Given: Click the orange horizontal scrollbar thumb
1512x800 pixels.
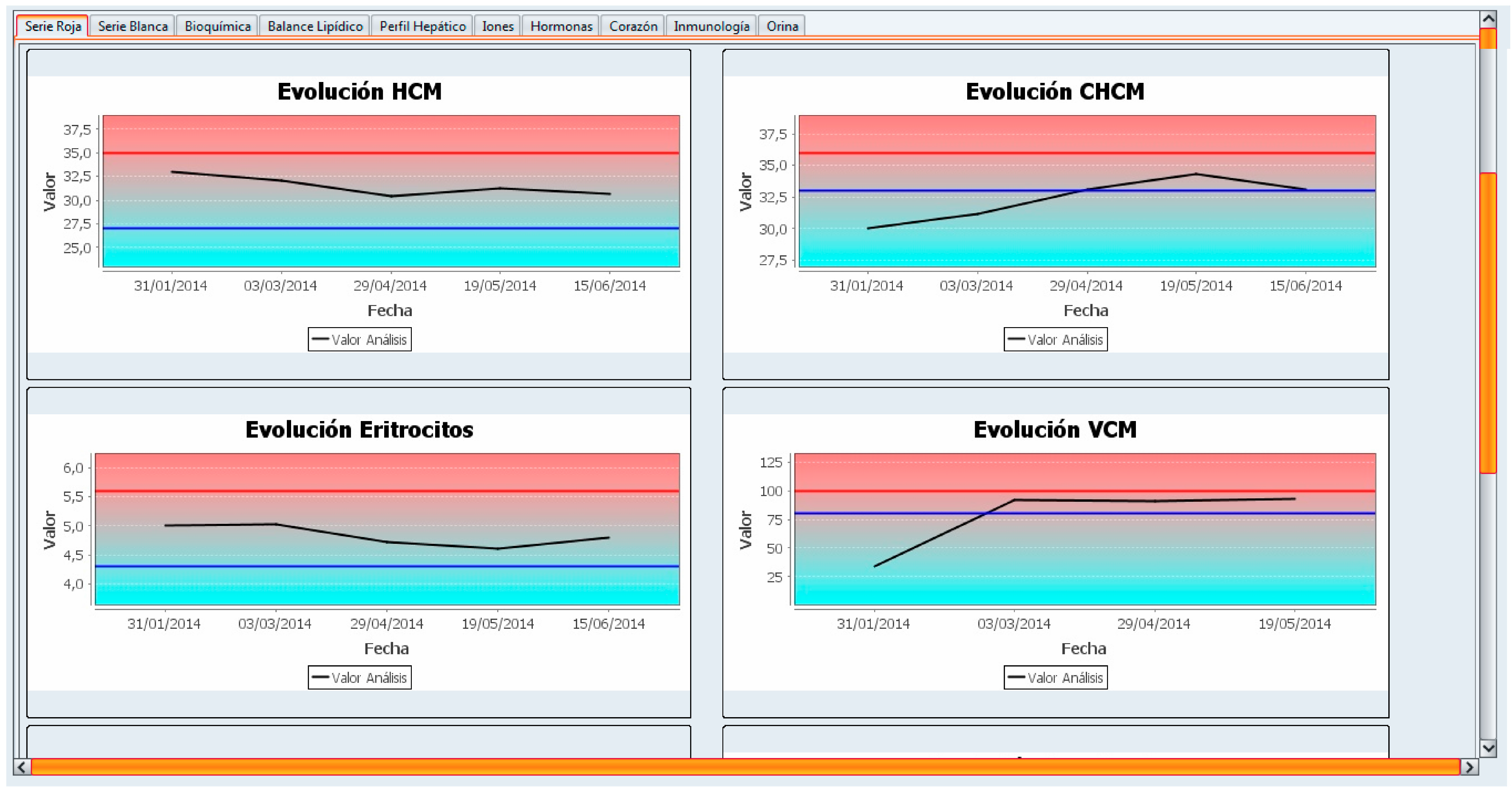Looking at the screenshot, I should 745,767.
